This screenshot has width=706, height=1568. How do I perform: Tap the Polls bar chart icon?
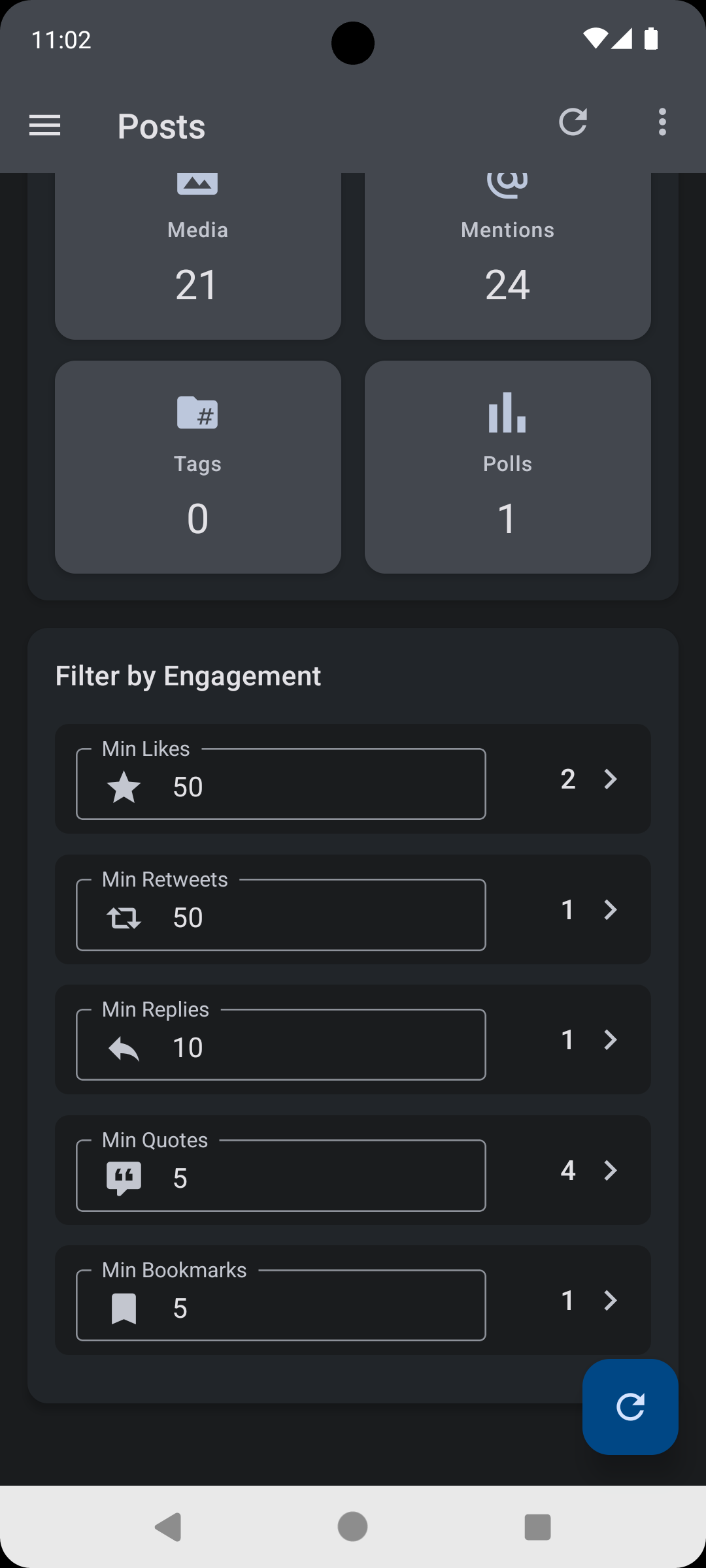pyautogui.click(x=507, y=413)
